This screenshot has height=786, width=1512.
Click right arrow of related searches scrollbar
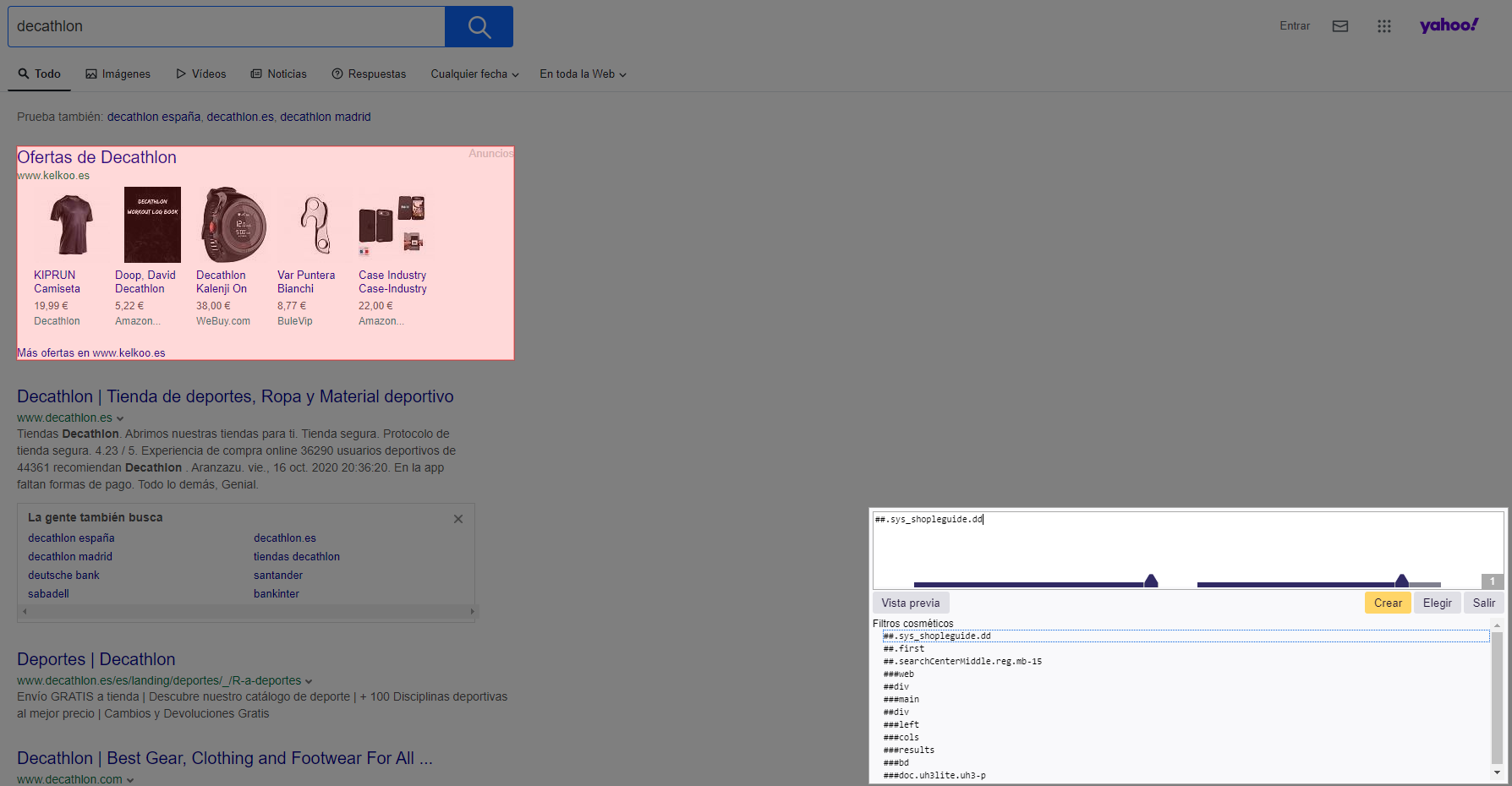[x=472, y=611]
